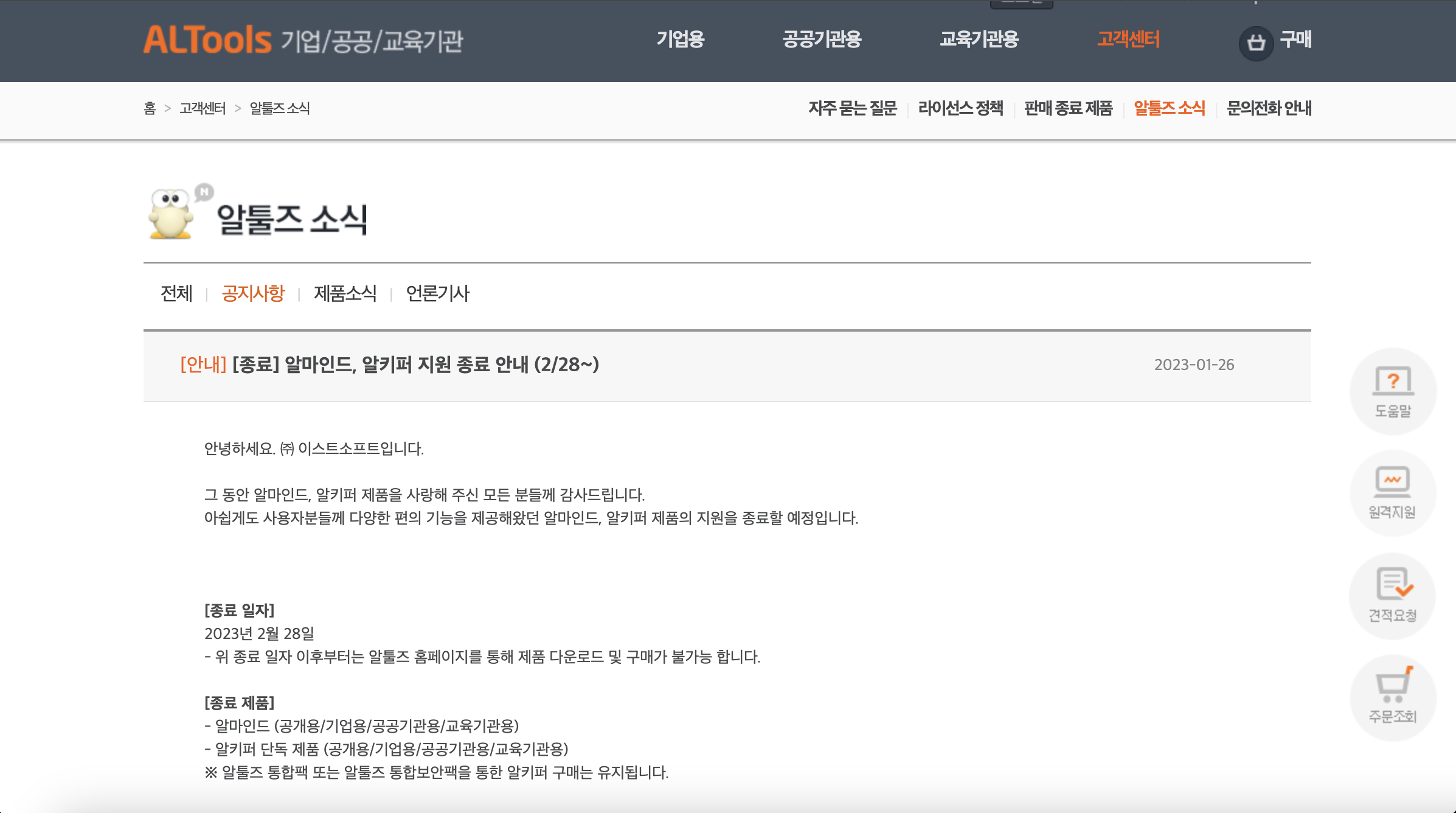Image resolution: width=1456 pixels, height=813 pixels.
Task: Click the 안녕하세요 greeting line
Action: 314,448
